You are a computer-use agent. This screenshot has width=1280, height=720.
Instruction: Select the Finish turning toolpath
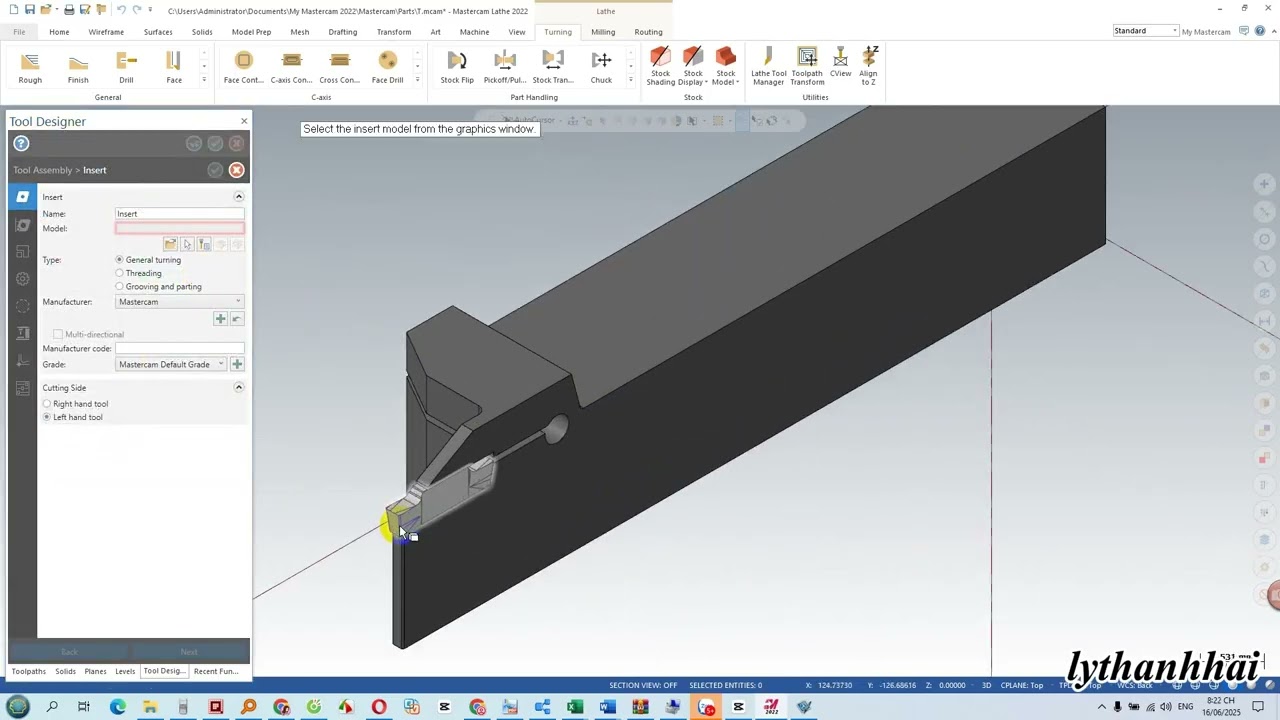point(78,68)
